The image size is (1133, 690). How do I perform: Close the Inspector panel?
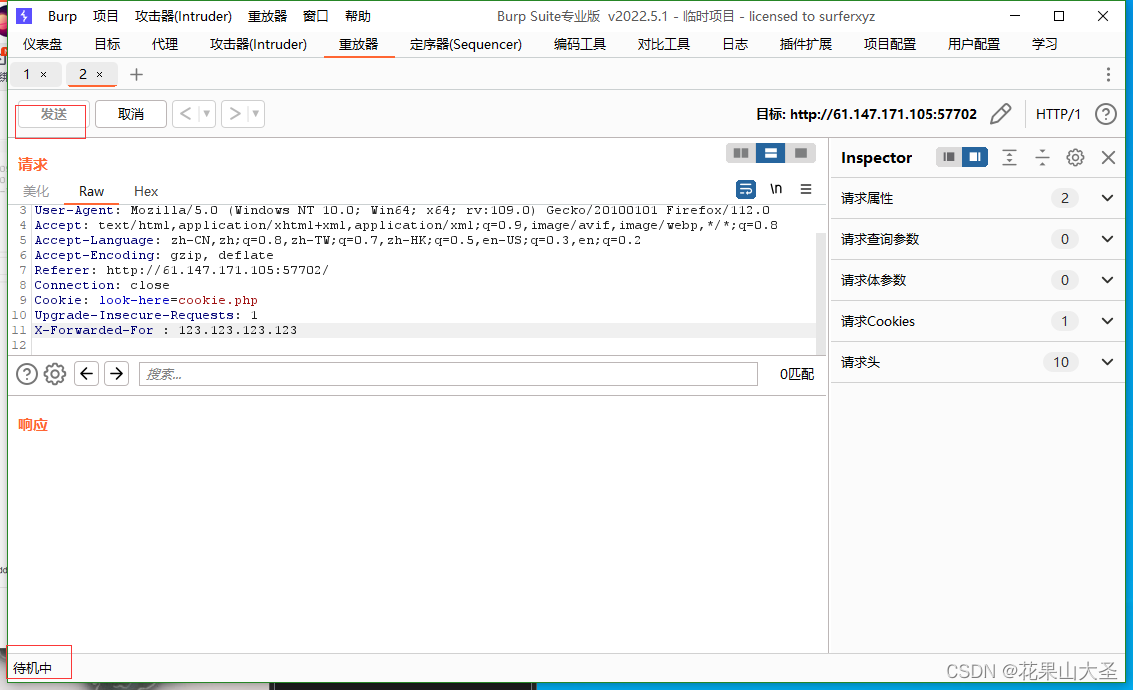point(1108,158)
